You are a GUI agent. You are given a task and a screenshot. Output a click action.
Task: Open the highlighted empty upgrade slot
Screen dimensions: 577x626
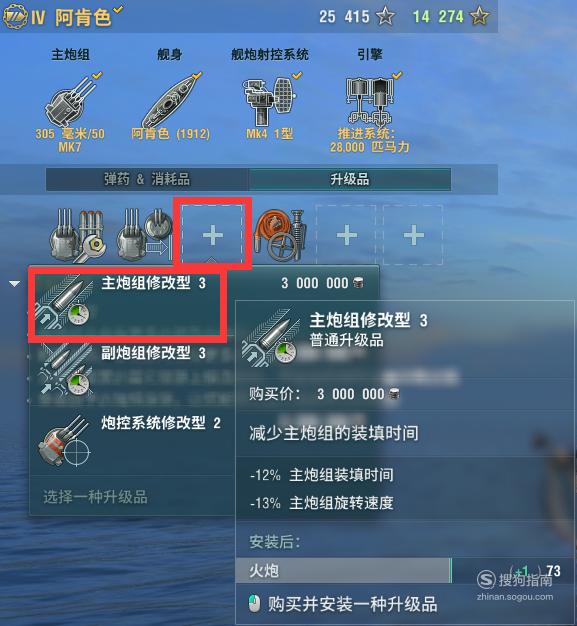click(x=212, y=234)
